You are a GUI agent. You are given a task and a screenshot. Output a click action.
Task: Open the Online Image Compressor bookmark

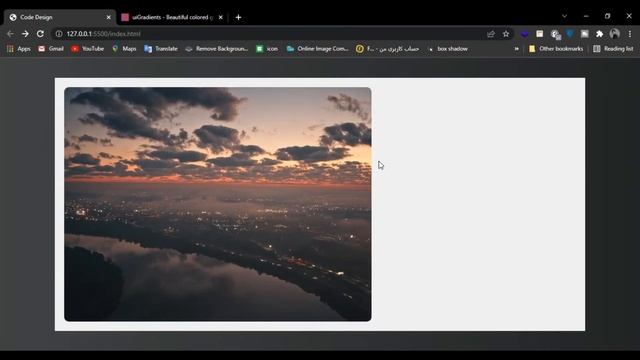[318, 49]
